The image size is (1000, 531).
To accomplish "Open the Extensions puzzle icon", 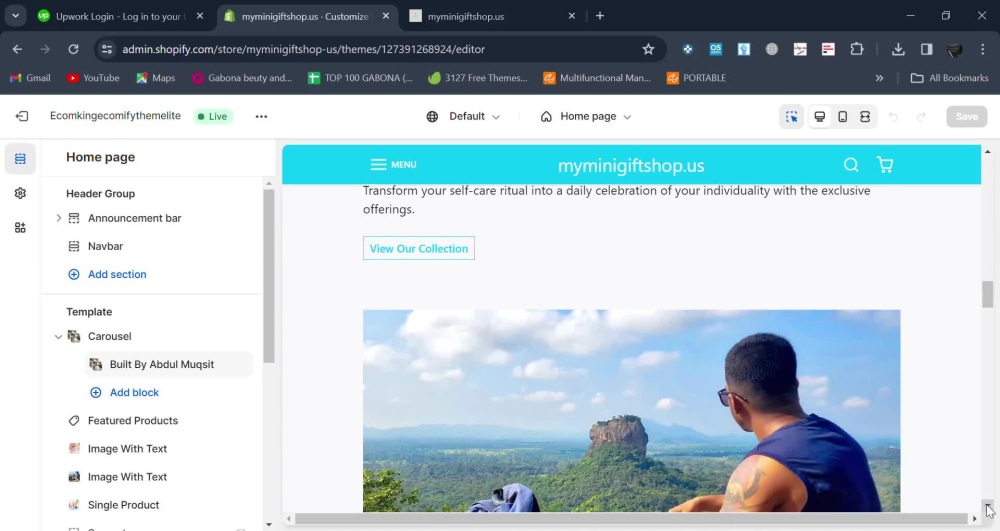I will click(x=857, y=49).
